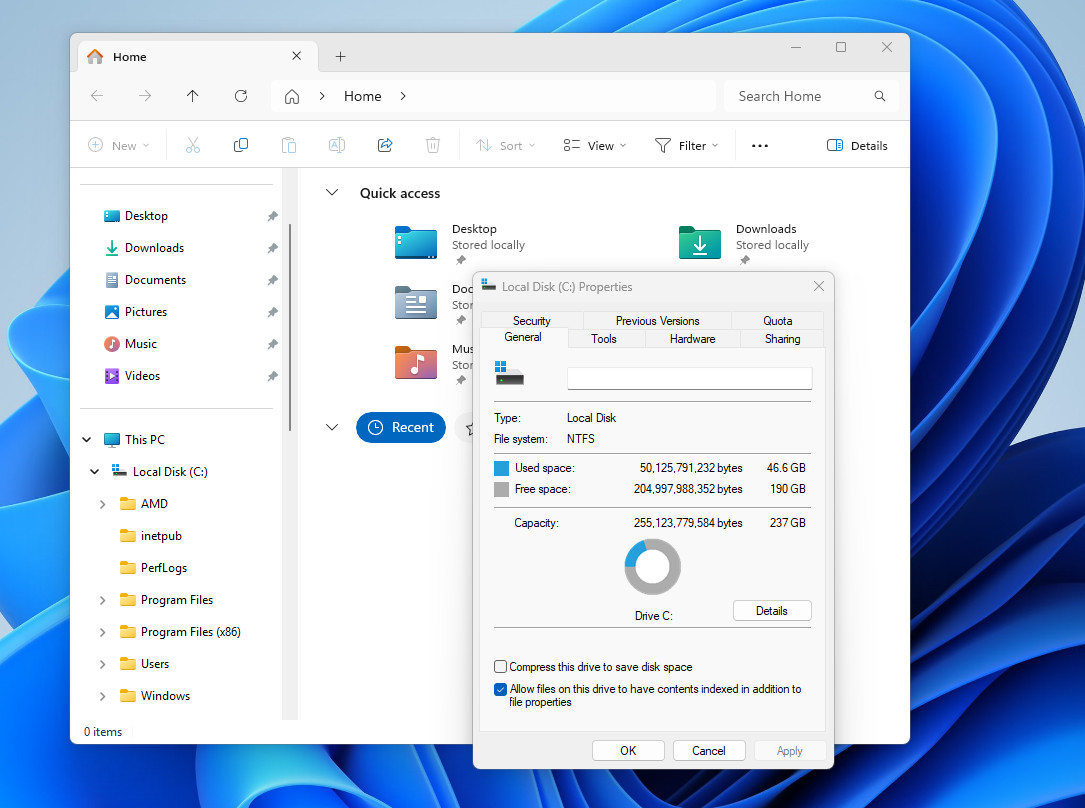This screenshot has width=1085, height=808.
Task: Click the Details button under disk chart
Action: point(771,611)
